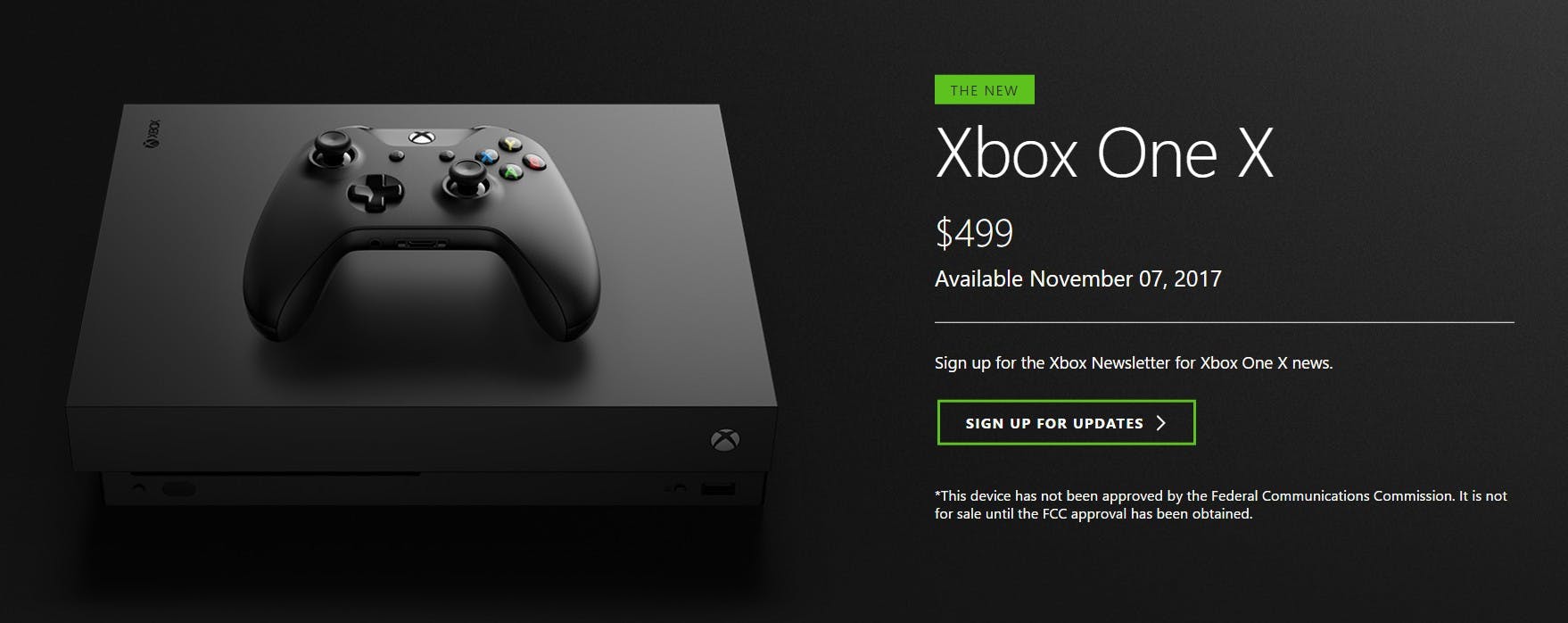
Task: Click the controller's left thumbstick
Action: [333, 148]
